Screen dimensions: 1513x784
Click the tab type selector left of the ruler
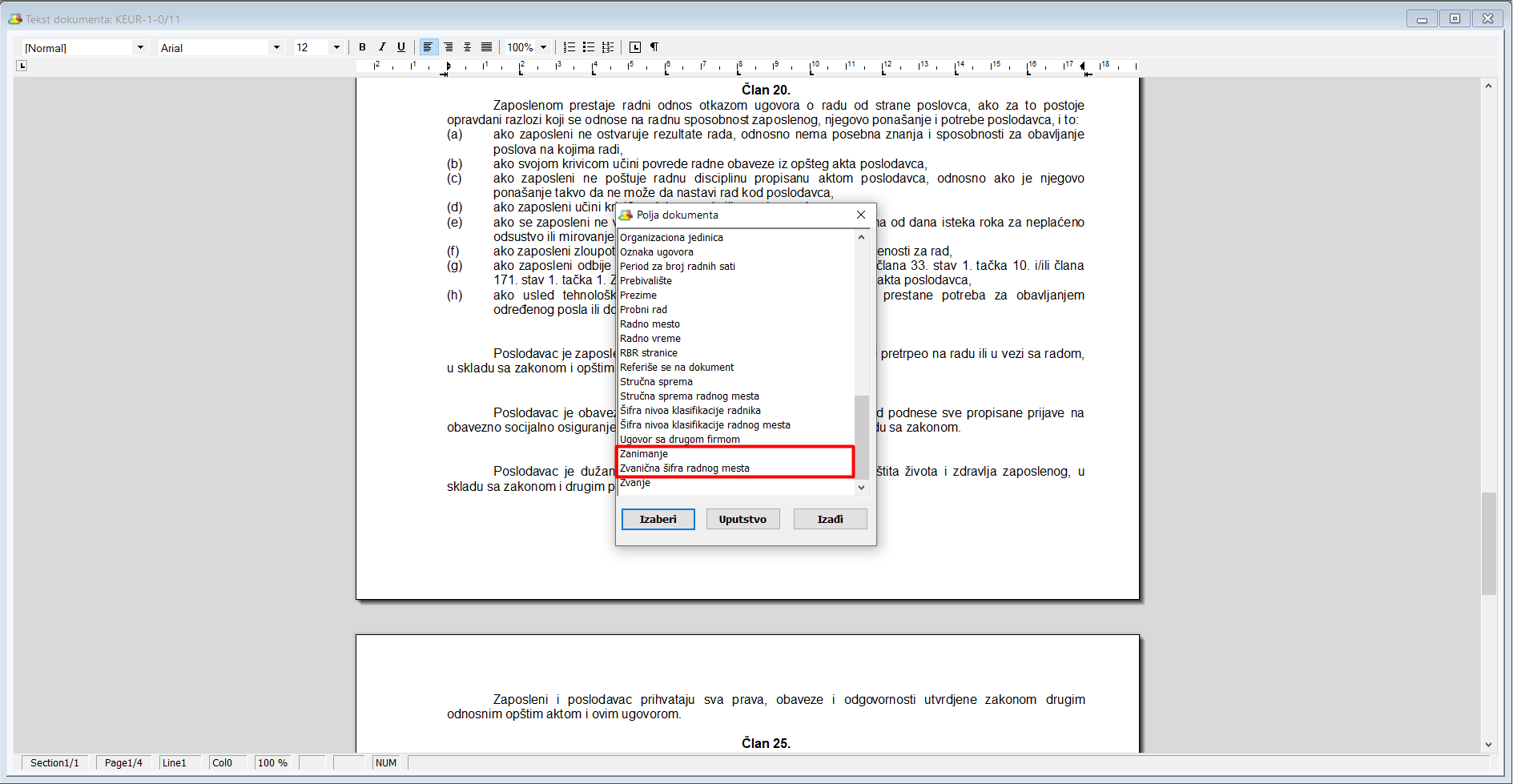[22, 66]
